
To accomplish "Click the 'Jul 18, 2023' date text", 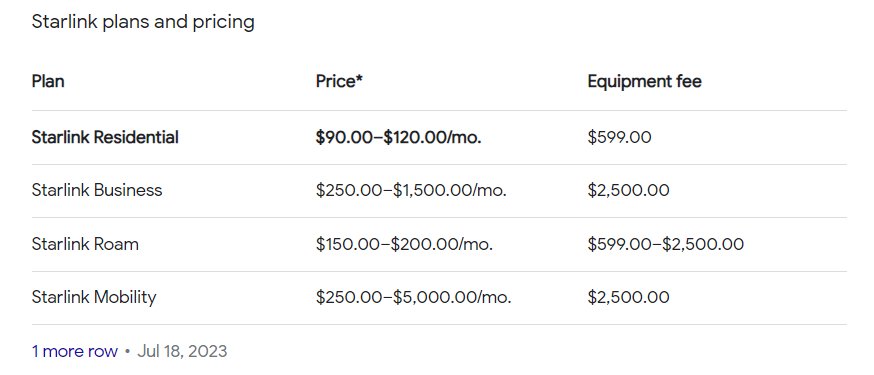I will click(x=182, y=351).
